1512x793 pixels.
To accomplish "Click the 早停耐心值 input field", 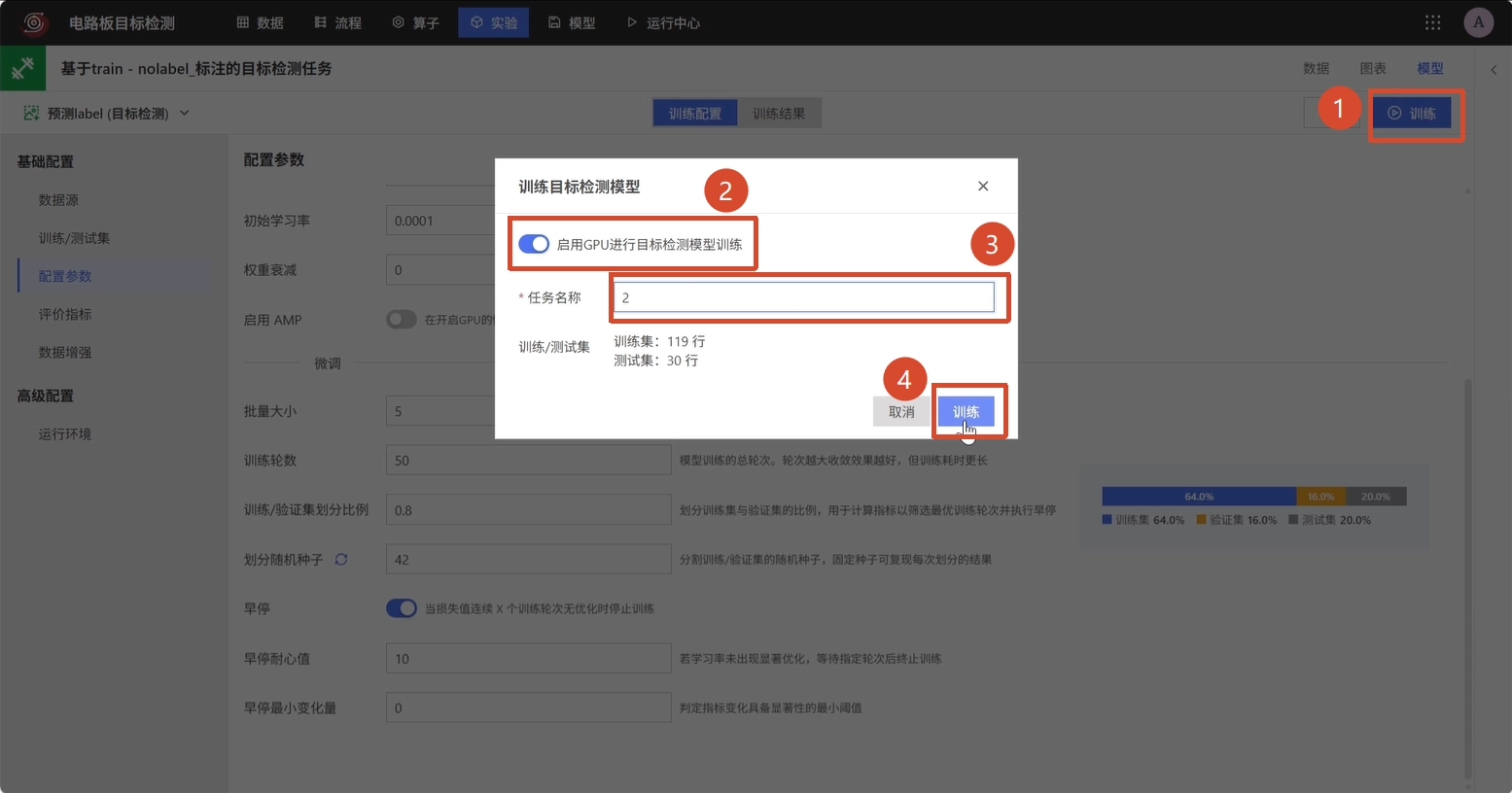I will (x=528, y=659).
